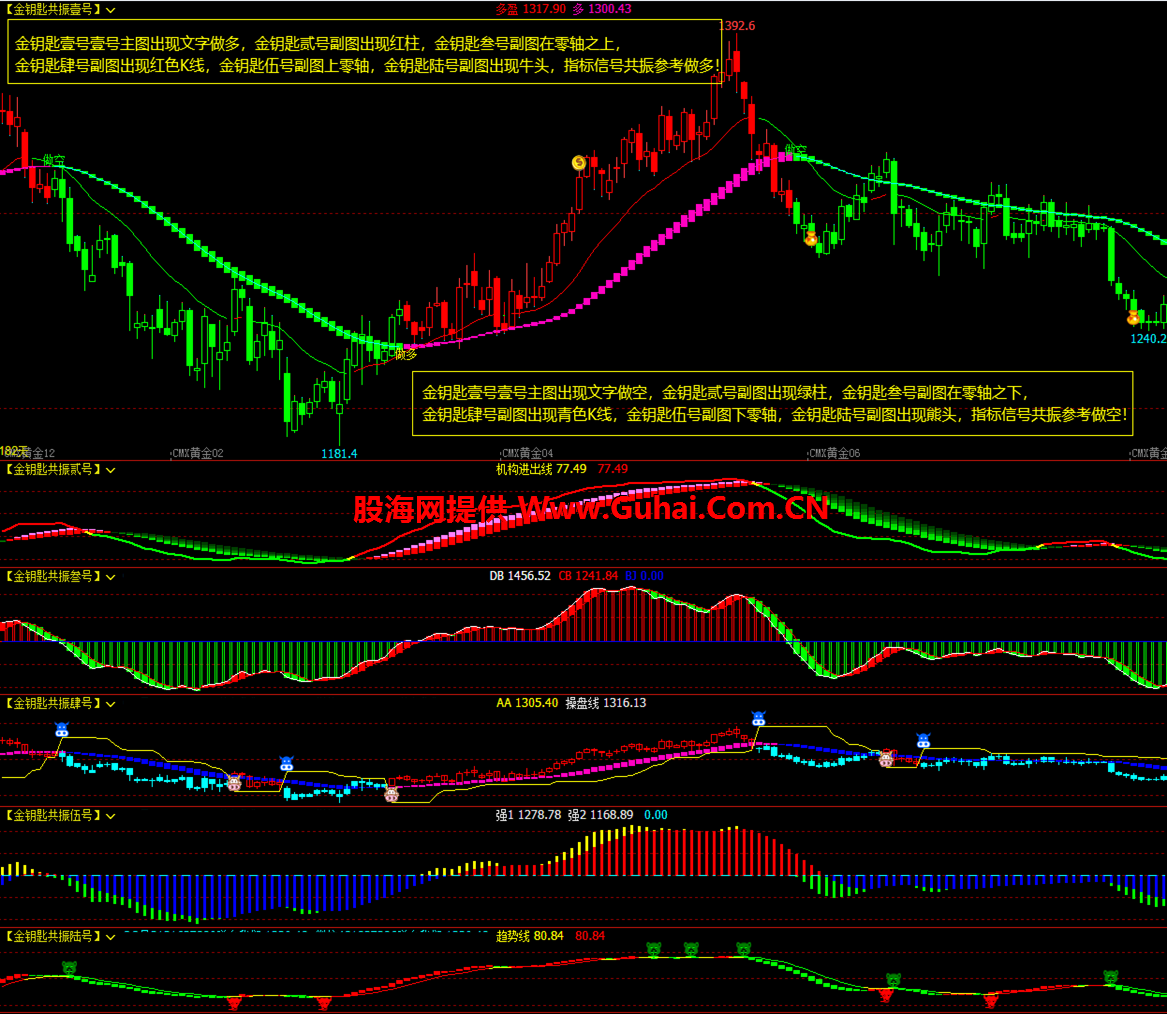Click the money bag icon beside the 1240.2 label
The height and width of the screenshot is (1014, 1167).
(1133, 318)
